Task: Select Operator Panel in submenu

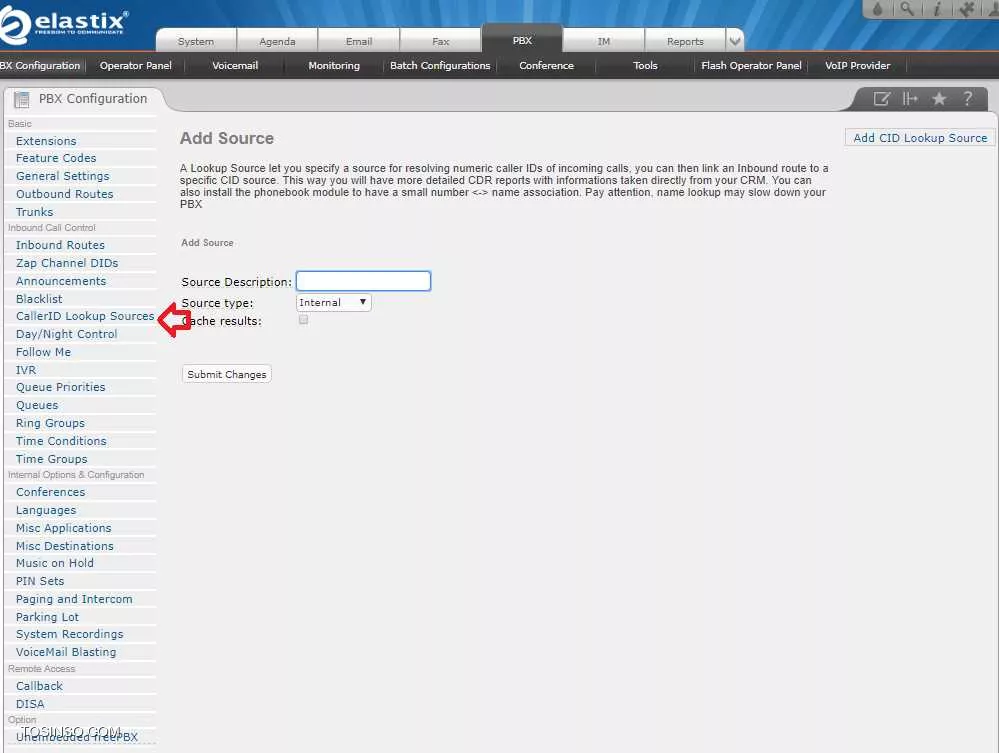Action: 136,66
